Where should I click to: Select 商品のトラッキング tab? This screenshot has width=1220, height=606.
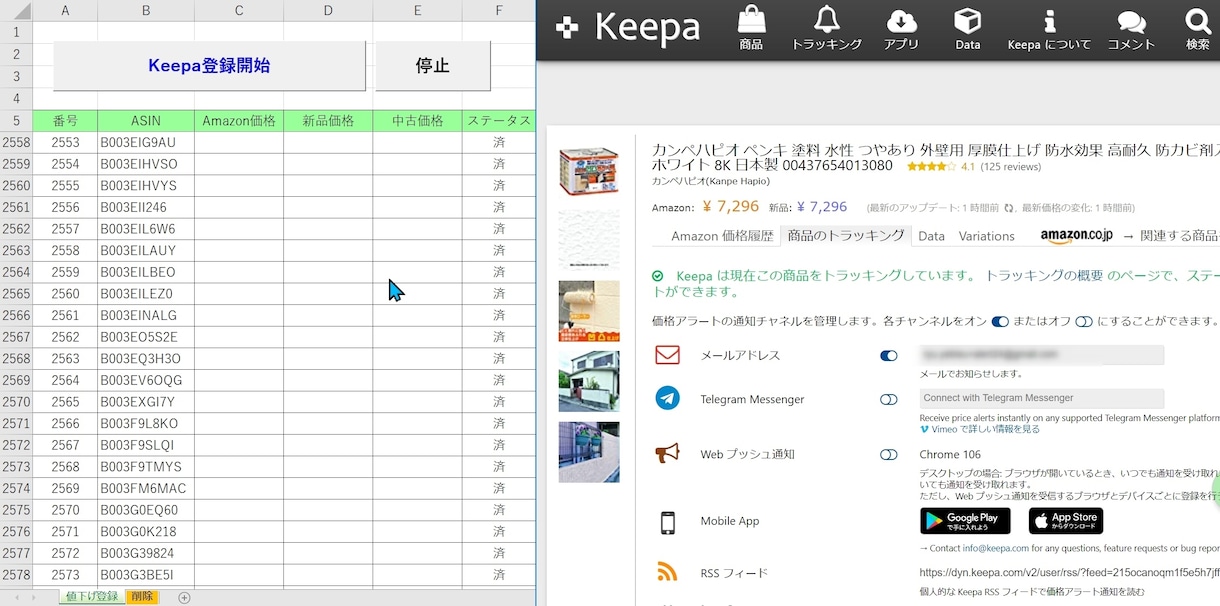846,235
